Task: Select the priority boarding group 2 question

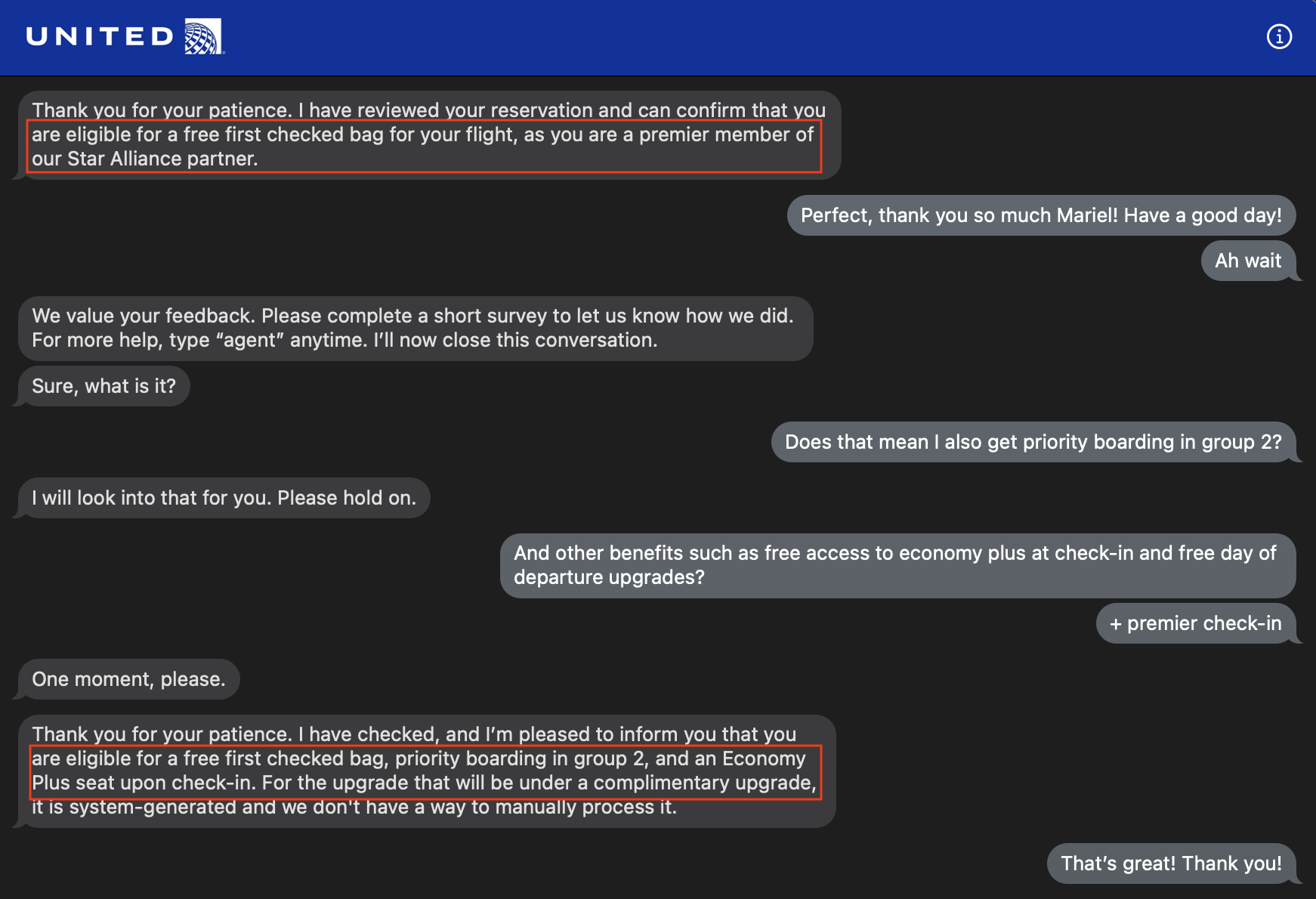Action: coord(1033,442)
